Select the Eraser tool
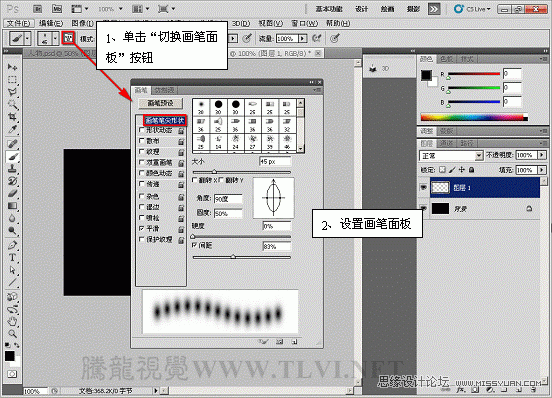The height and width of the screenshot is (398, 552). (x=12, y=193)
